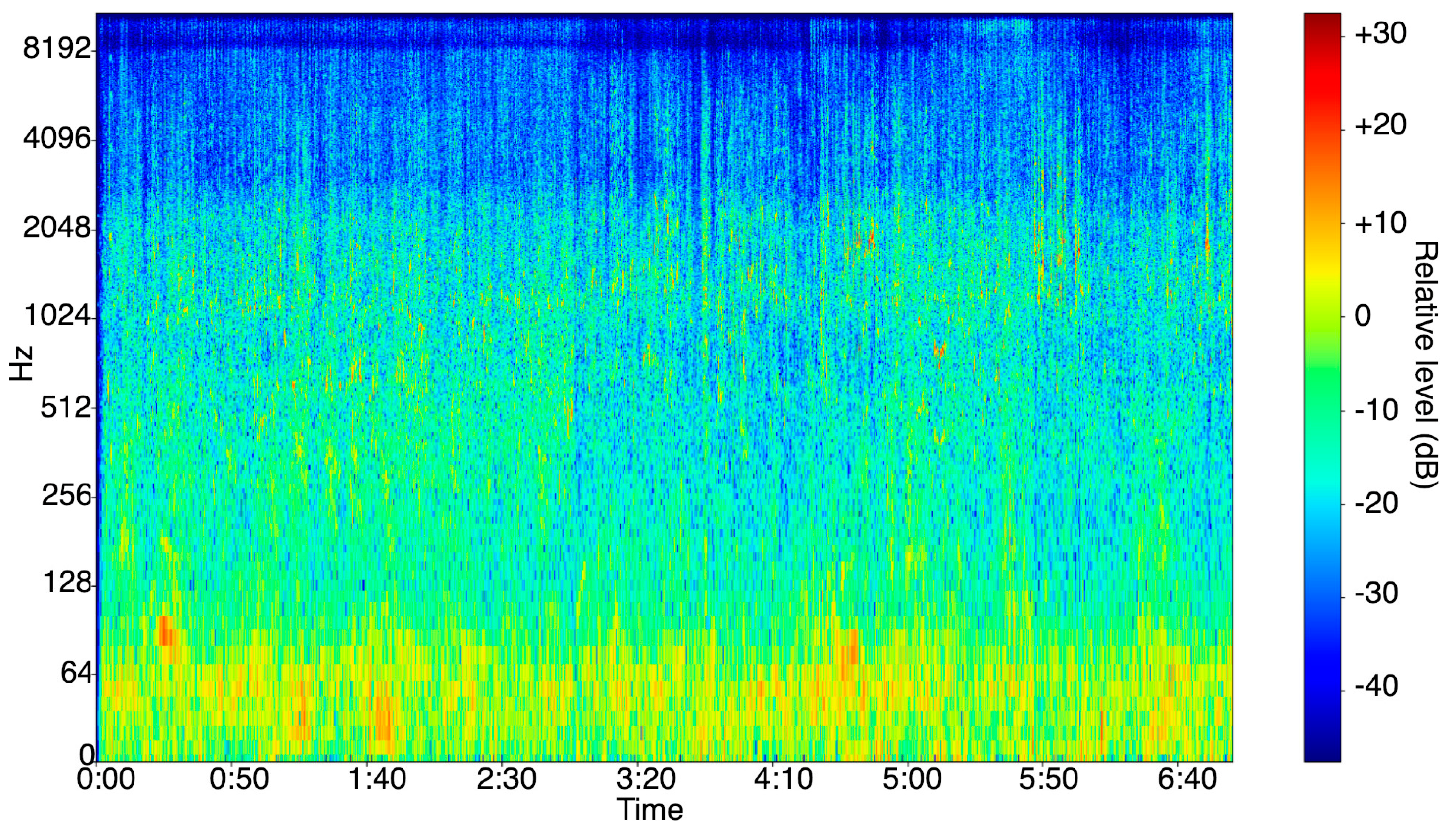Click the -20 colorbar label
Image resolution: width=1456 pixels, height=837 pixels.
pos(1377,504)
